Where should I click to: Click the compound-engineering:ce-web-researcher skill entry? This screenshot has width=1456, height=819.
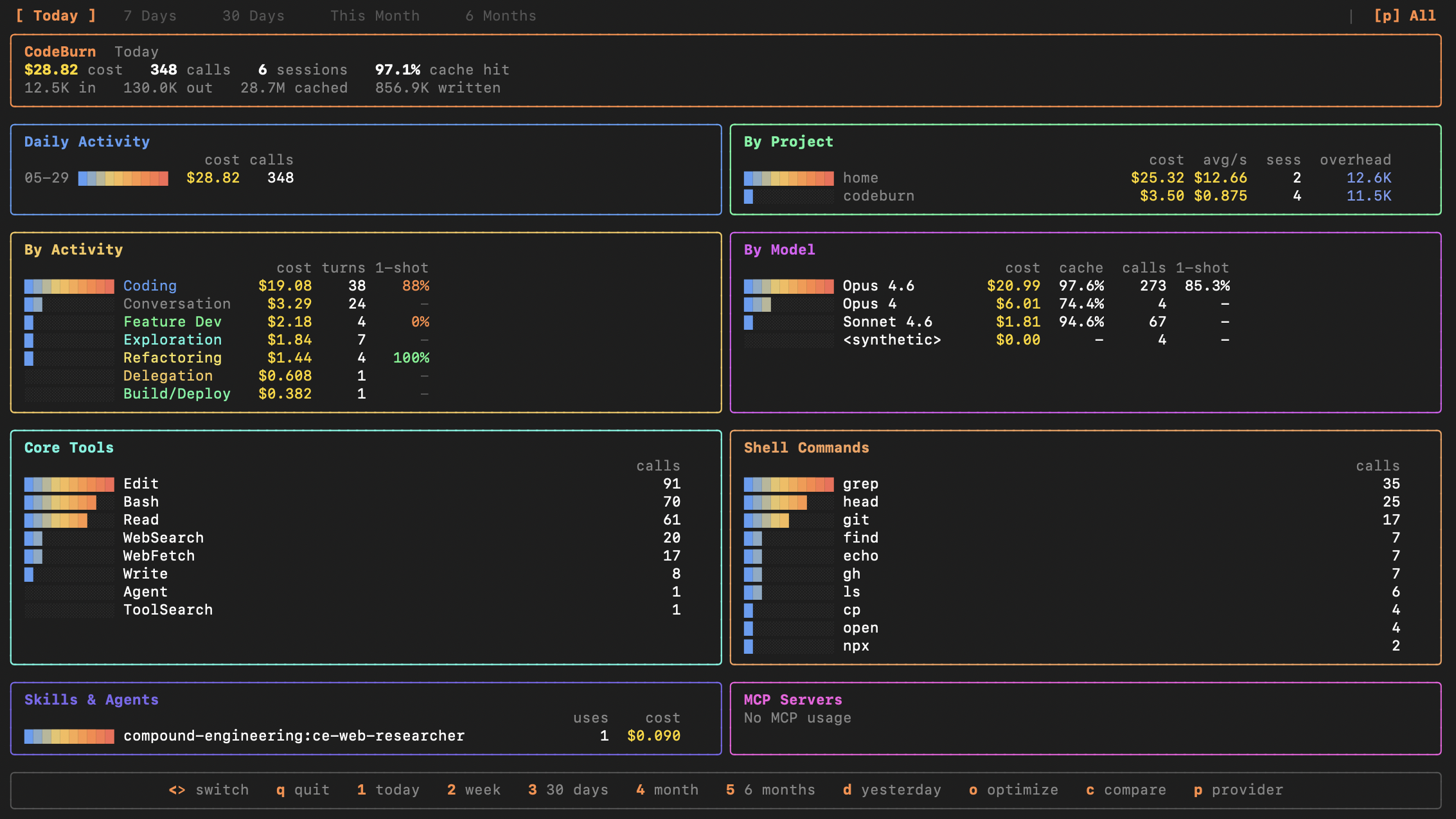[294, 735]
